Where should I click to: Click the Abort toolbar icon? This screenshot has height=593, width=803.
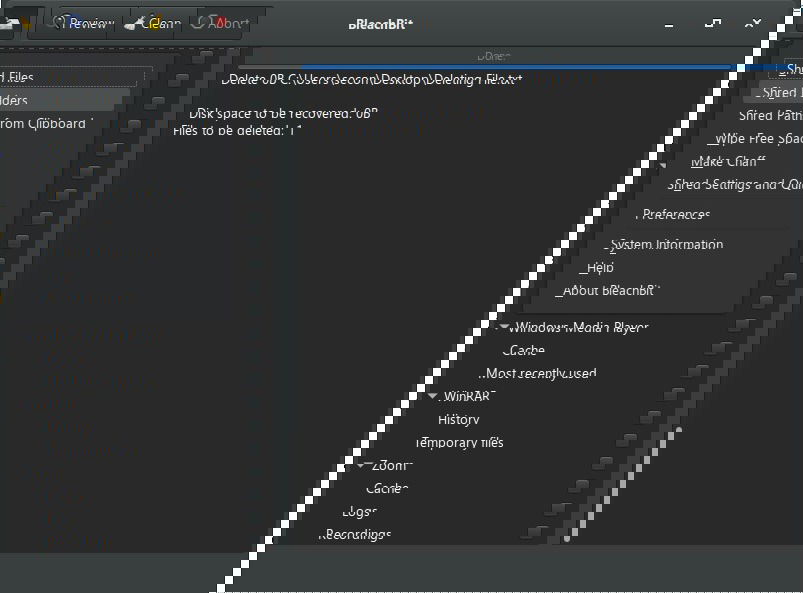point(198,23)
